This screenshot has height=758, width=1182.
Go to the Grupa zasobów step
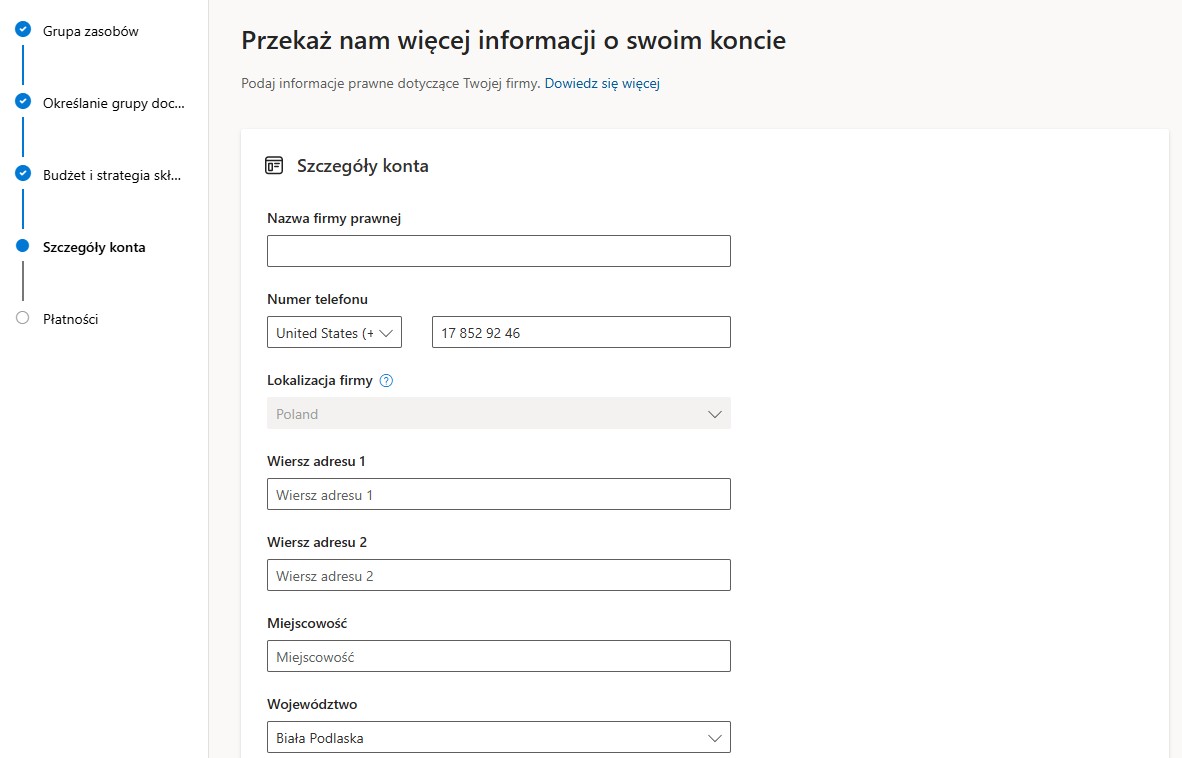point(90,31)
